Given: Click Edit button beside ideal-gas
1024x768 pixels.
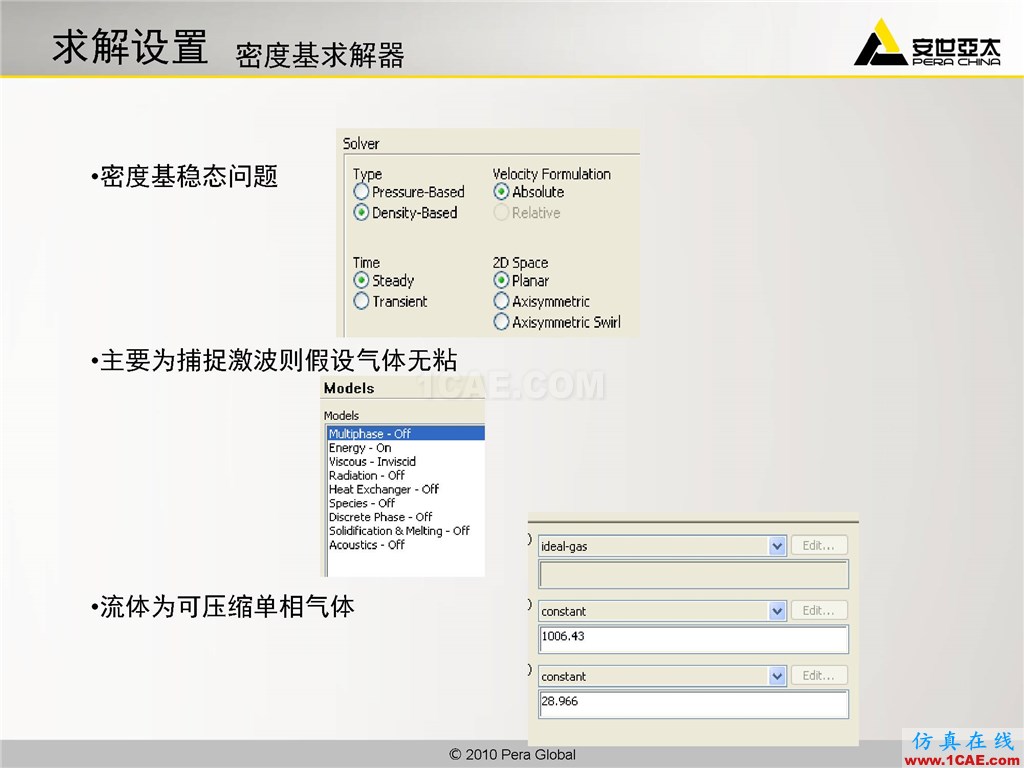Looking at the screenshot, I should (x=819, y=545).
